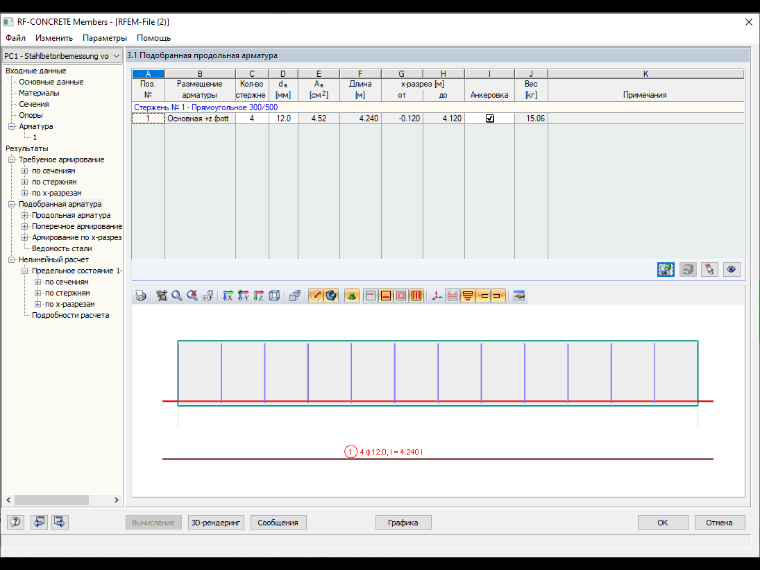Toggle the left anchorage hook icon

(483, 296)
